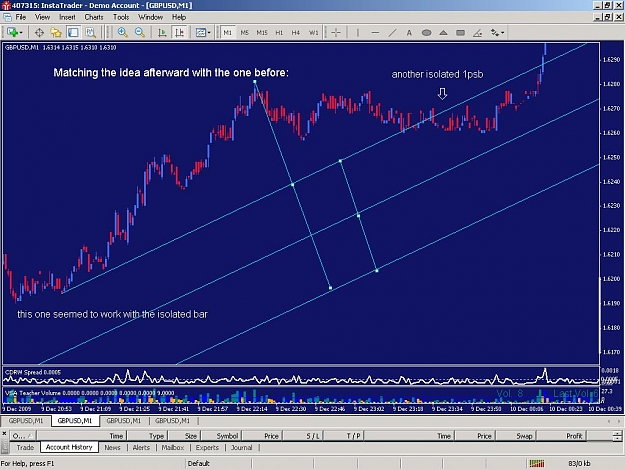625x469 pixels.
Task: Click the MetaTrader document icon beside File
Action: point(7,17)
